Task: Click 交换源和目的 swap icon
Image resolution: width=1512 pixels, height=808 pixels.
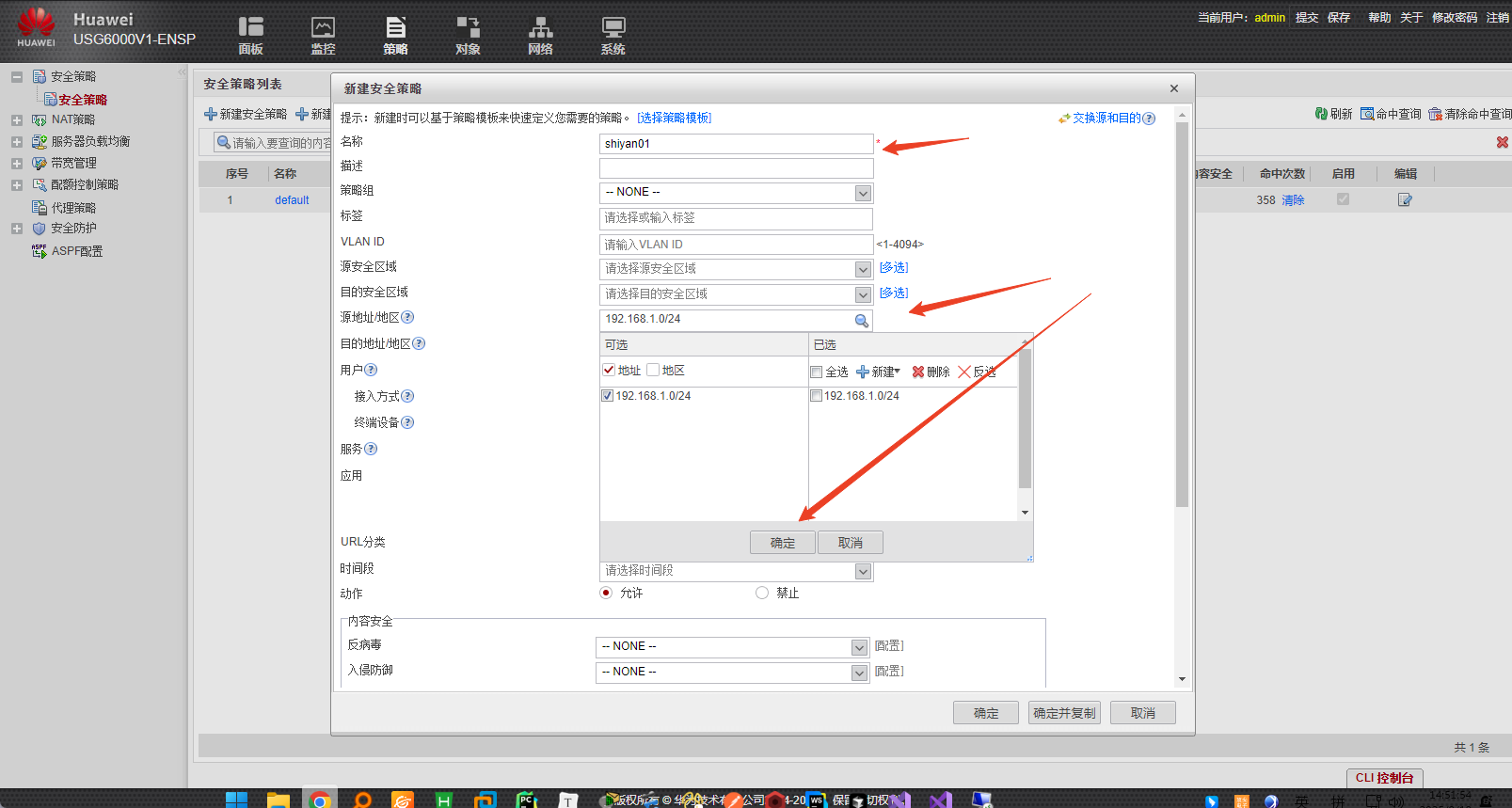Action: tap(1064, 119)
